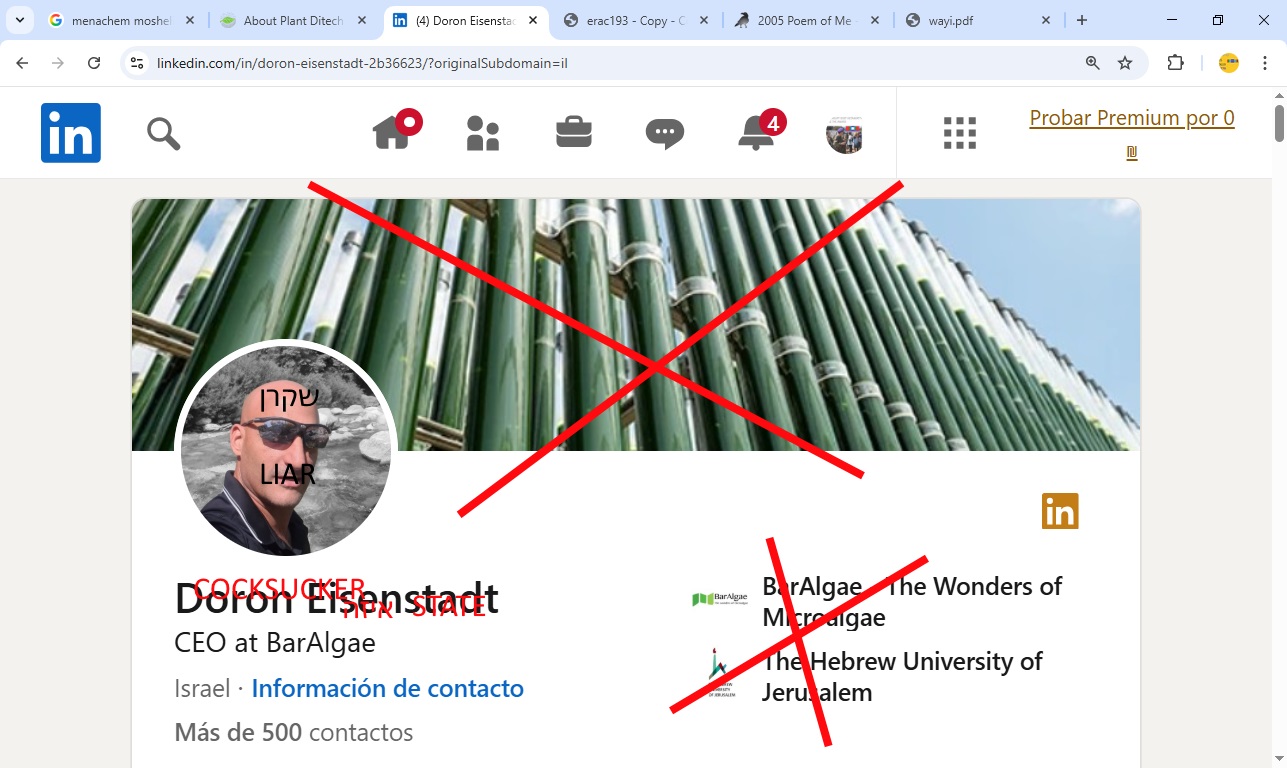The height and width of the screenshot is (768, 1287).
Task: Click the BarAlgae company logo
Action: point(719,599)
